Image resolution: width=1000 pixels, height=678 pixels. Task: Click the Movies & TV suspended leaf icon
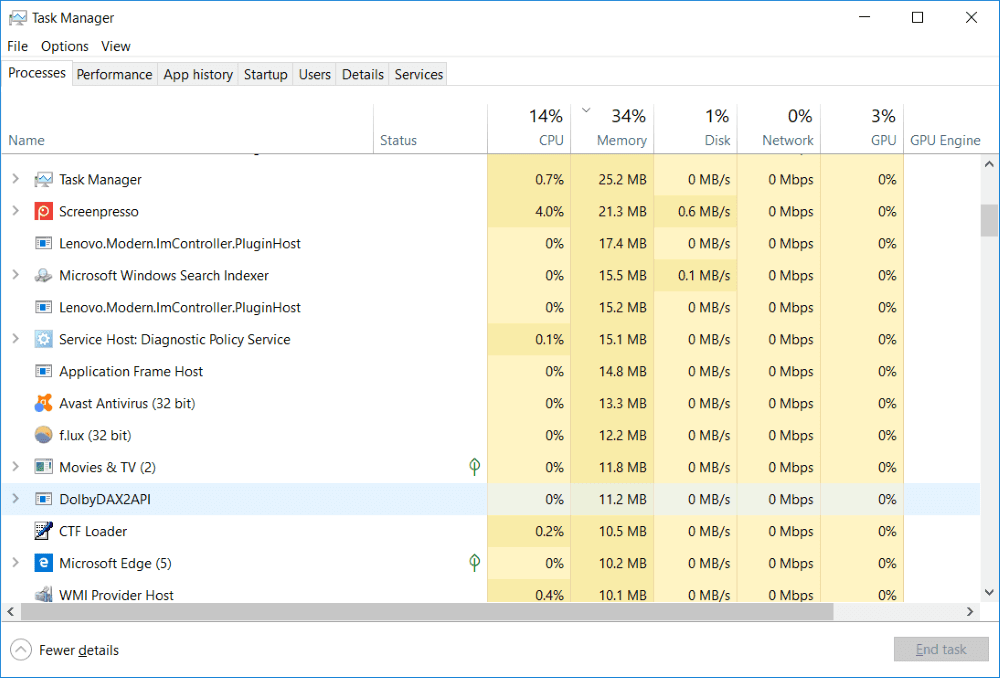pyautogui.click(x=474, y=467)
